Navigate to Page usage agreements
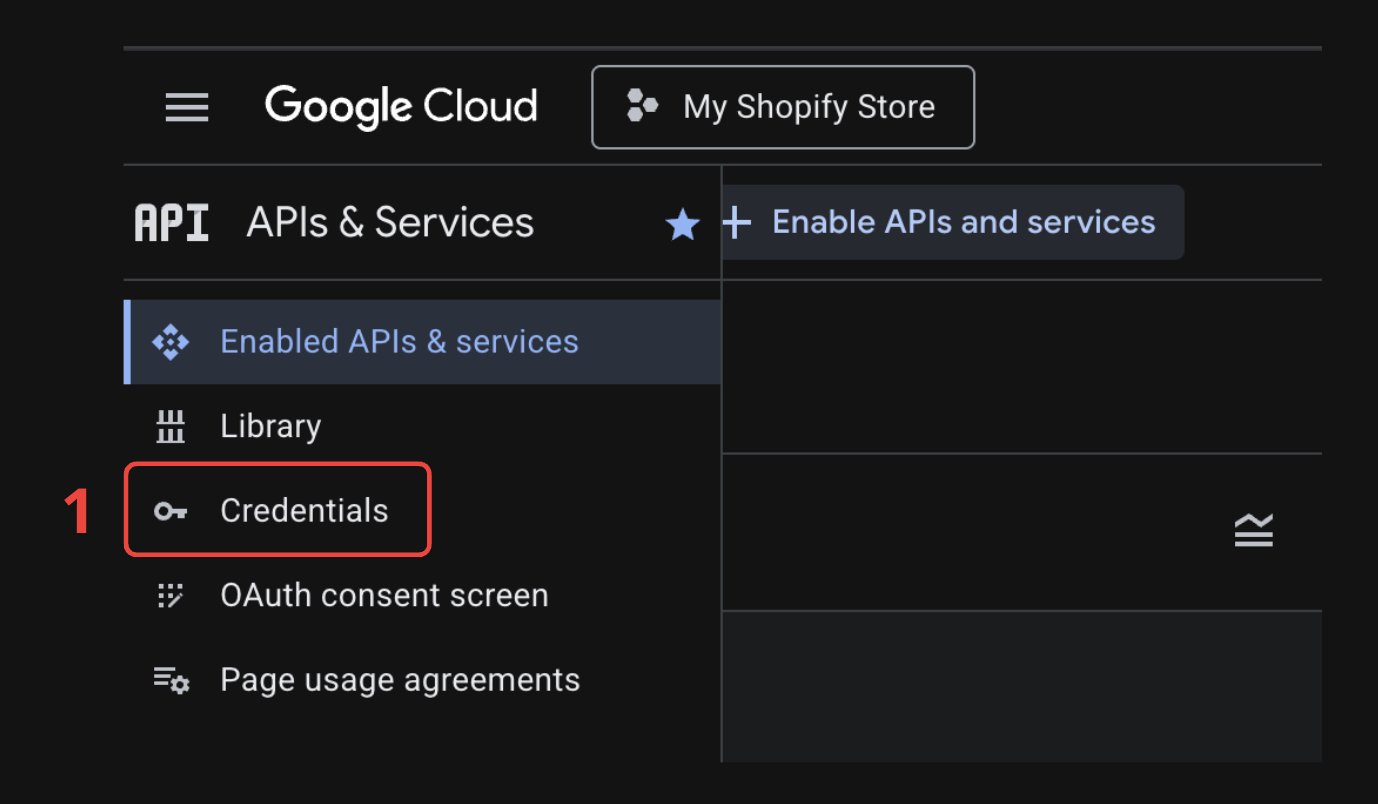 [400, 681]
